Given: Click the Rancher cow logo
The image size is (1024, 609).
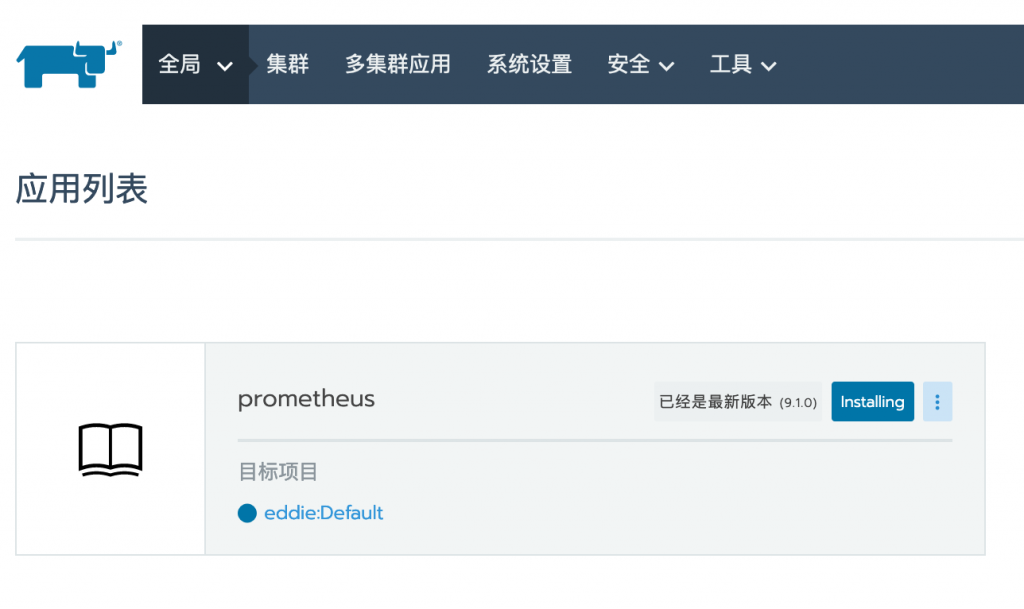Looking at the screenshot, I should [x=69, y=64].
